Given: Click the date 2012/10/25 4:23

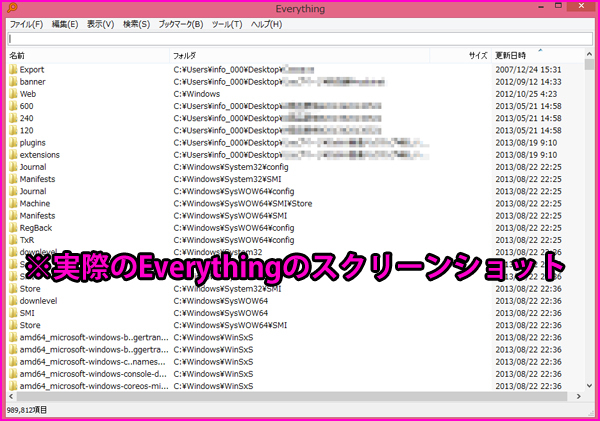Looking at the screenshot, I should tap(526, 94).
